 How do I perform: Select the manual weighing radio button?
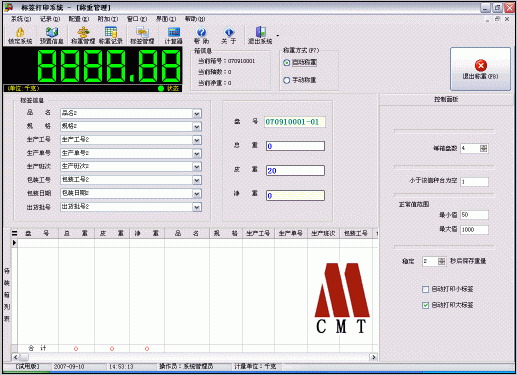(x=287, y=80)
